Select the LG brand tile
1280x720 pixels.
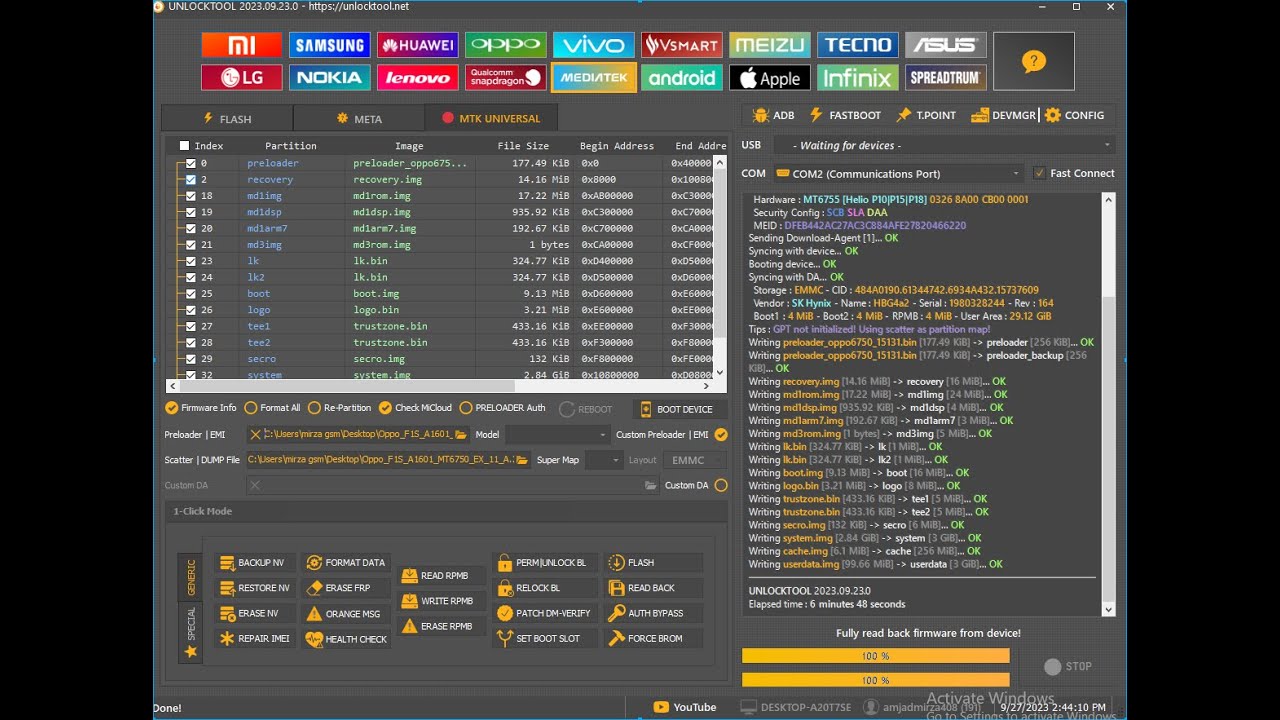pos(241,78)
